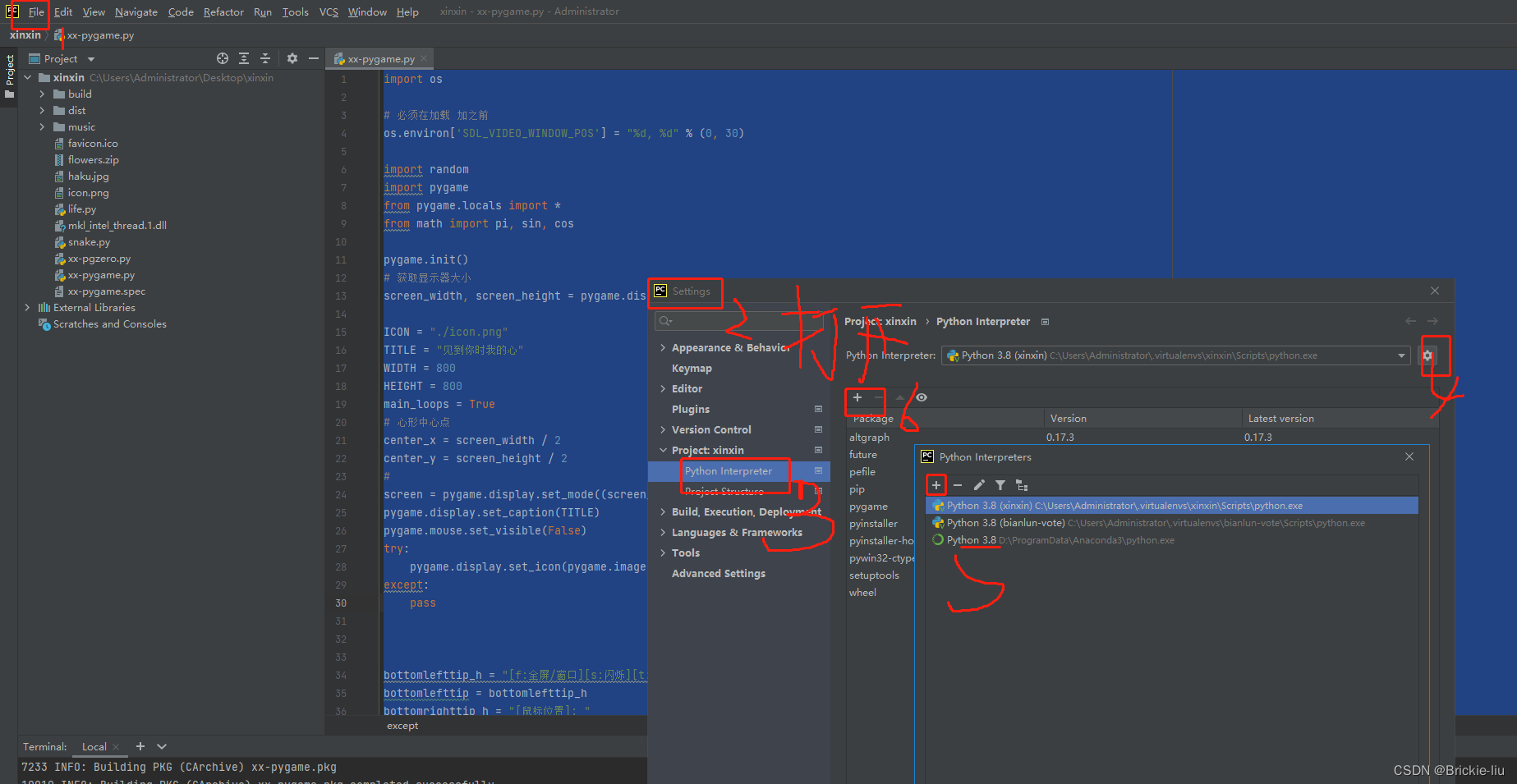Screen dimensions: 1517x784
Task: Open Project panel options gear
Action: (292, 58)
